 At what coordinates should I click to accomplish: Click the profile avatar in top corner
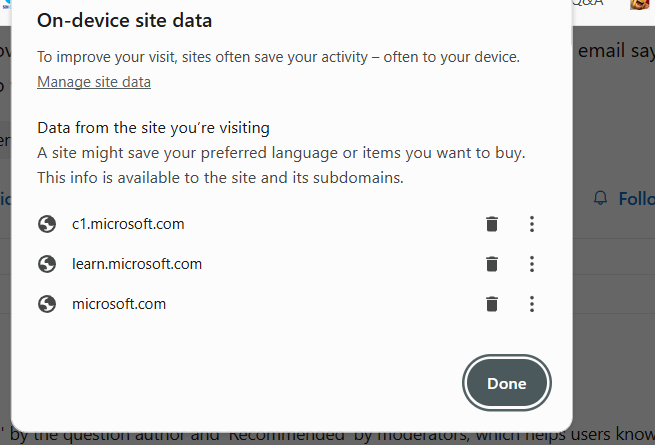click(640, 4)
